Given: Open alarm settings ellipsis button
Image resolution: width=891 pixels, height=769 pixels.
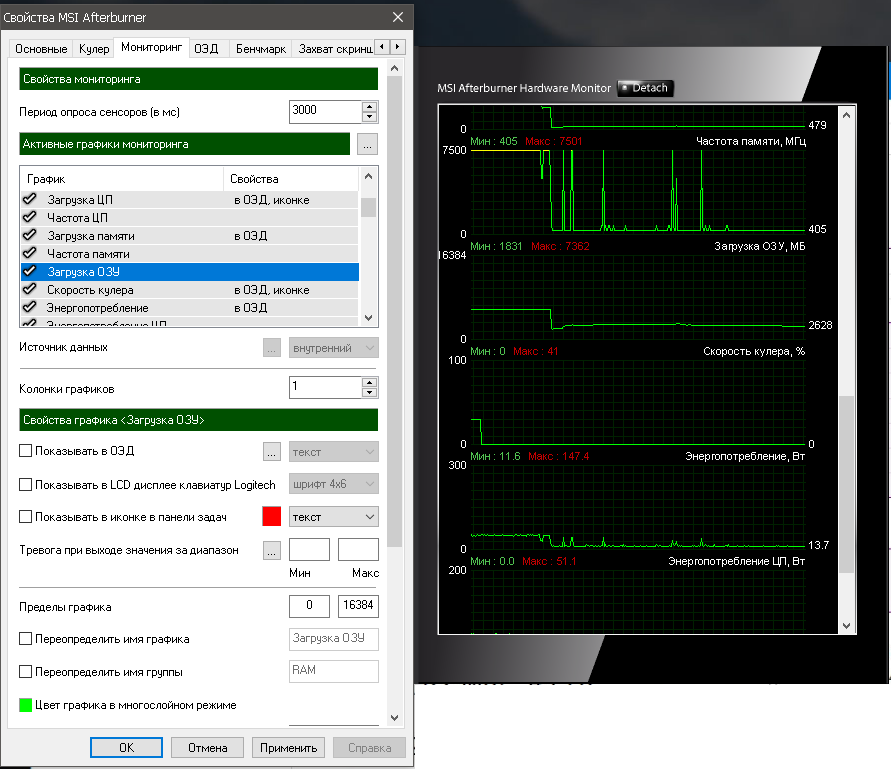Looking at the screenshot, I should click(272, 550).
